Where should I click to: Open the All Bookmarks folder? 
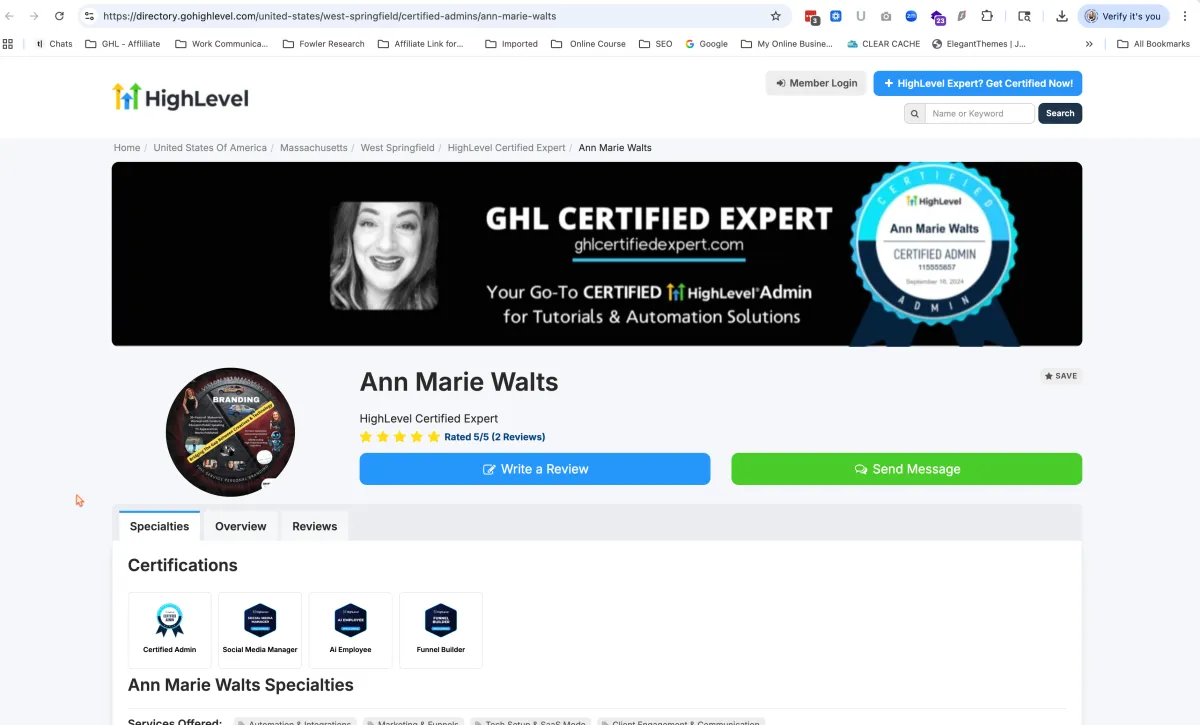coord(1153,44)
